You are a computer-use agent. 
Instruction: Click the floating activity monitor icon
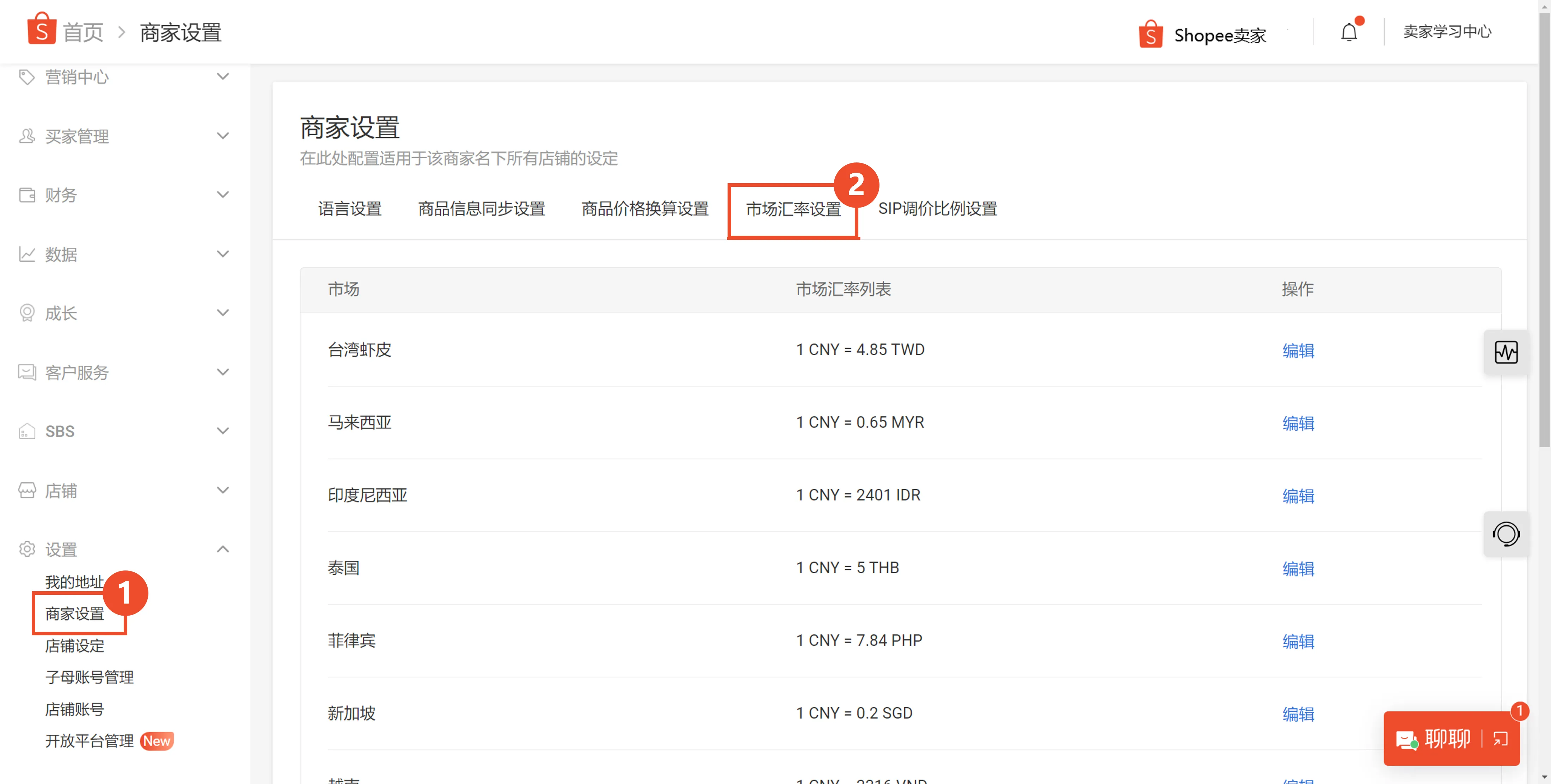tap(1507, 353)
